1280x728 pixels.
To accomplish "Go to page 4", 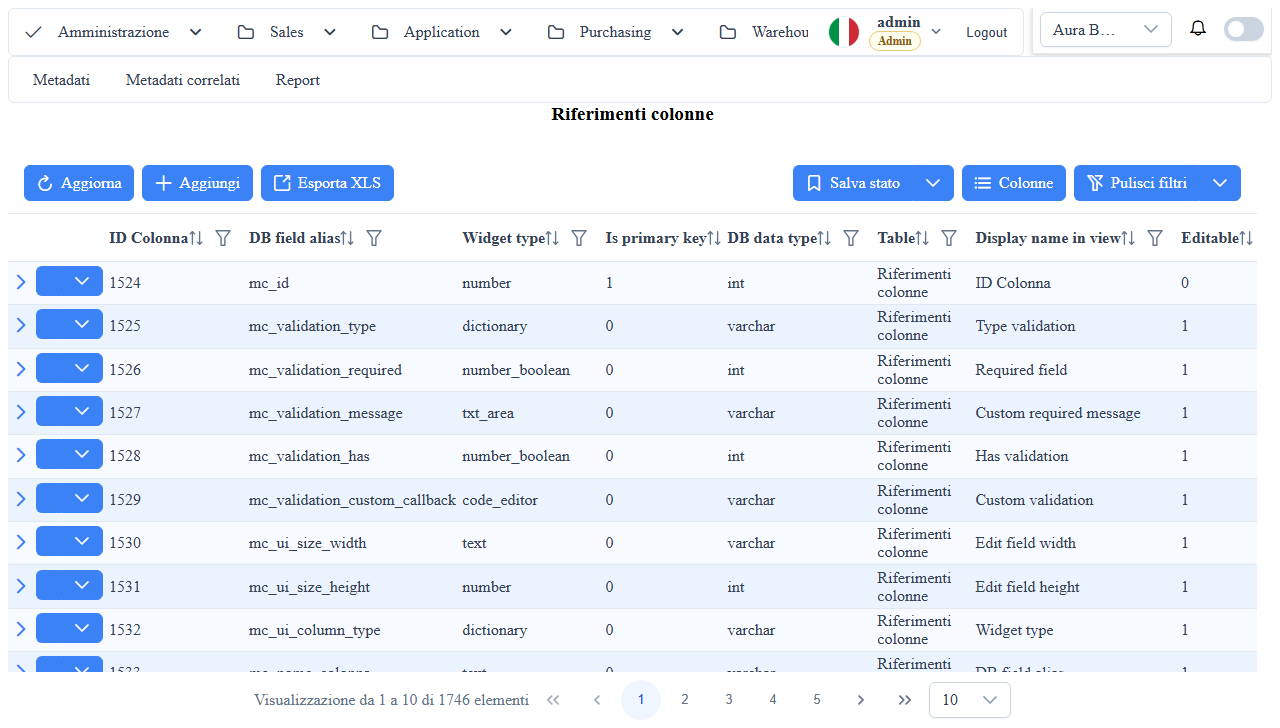I will click(773, 700).
